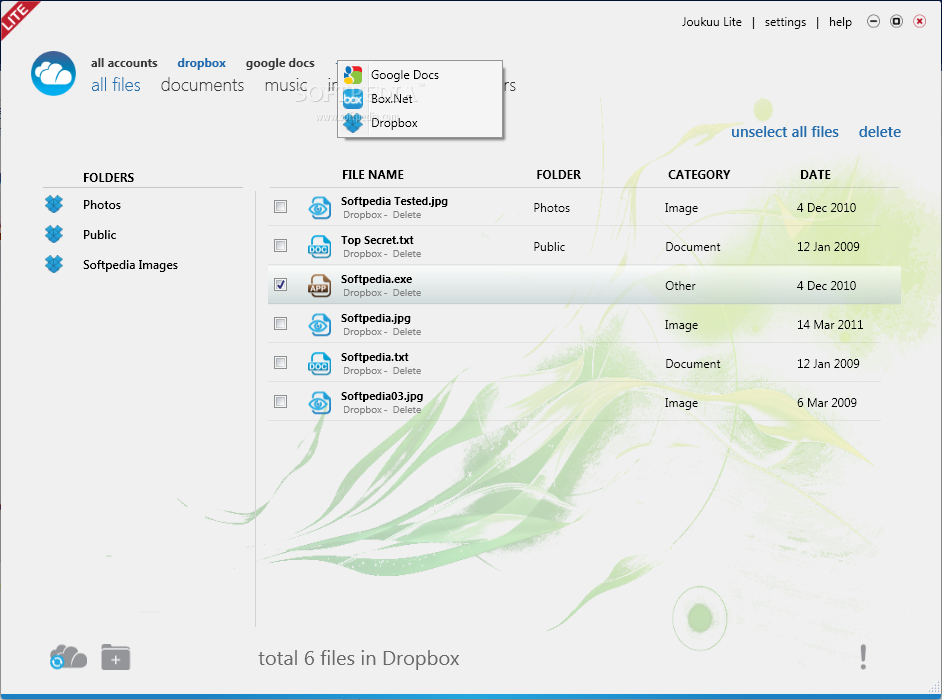Click Dropbox icon beside Softpedia Images folder

click(54, 264)
